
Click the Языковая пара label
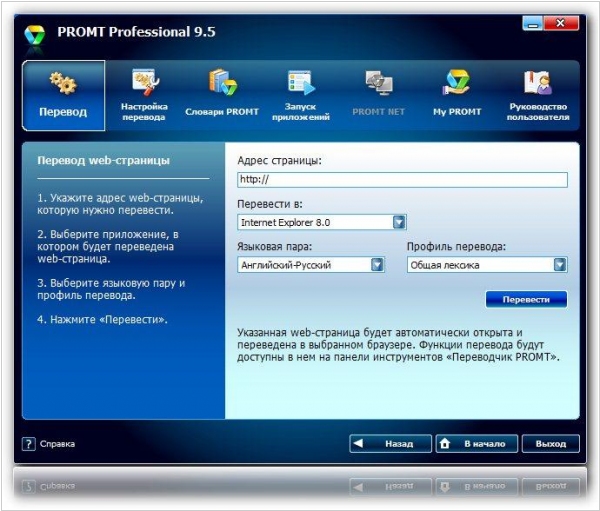[274, 247]
